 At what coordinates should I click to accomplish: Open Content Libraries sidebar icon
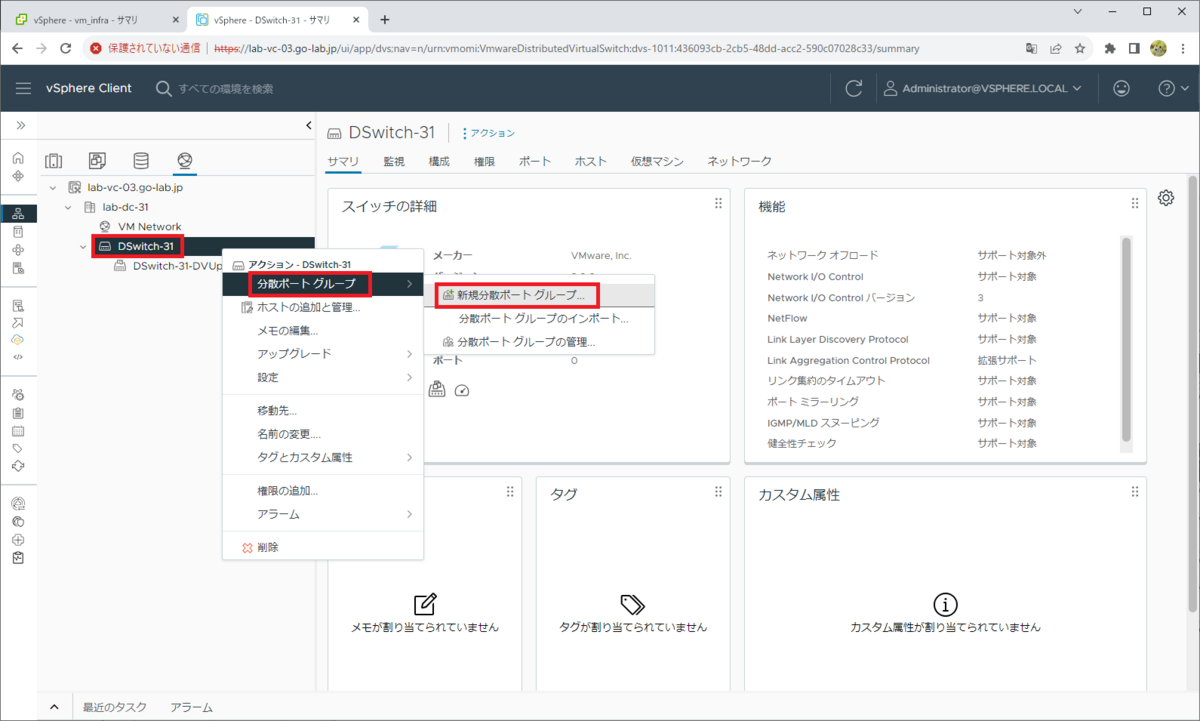[x=18, y=231]
